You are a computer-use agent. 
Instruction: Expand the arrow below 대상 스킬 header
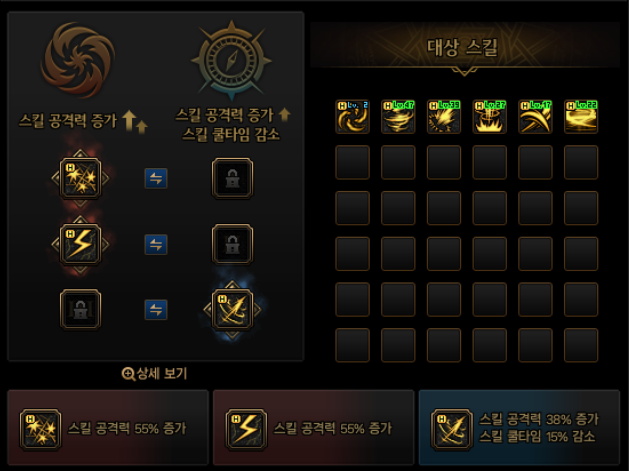coord(464,71)
